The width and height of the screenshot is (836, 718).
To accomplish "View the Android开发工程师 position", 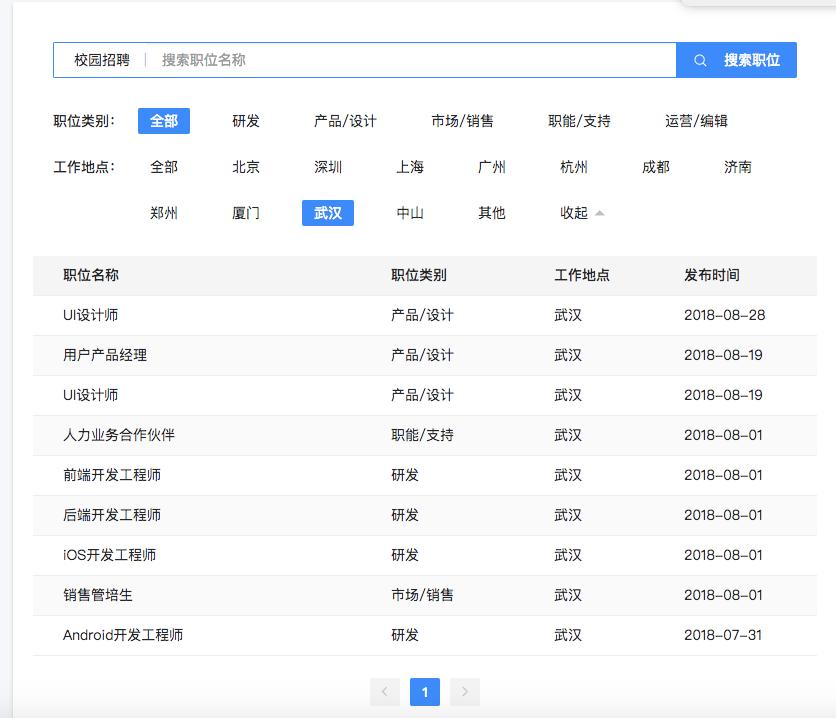I will pyautogui.click(x=121, y=635).
